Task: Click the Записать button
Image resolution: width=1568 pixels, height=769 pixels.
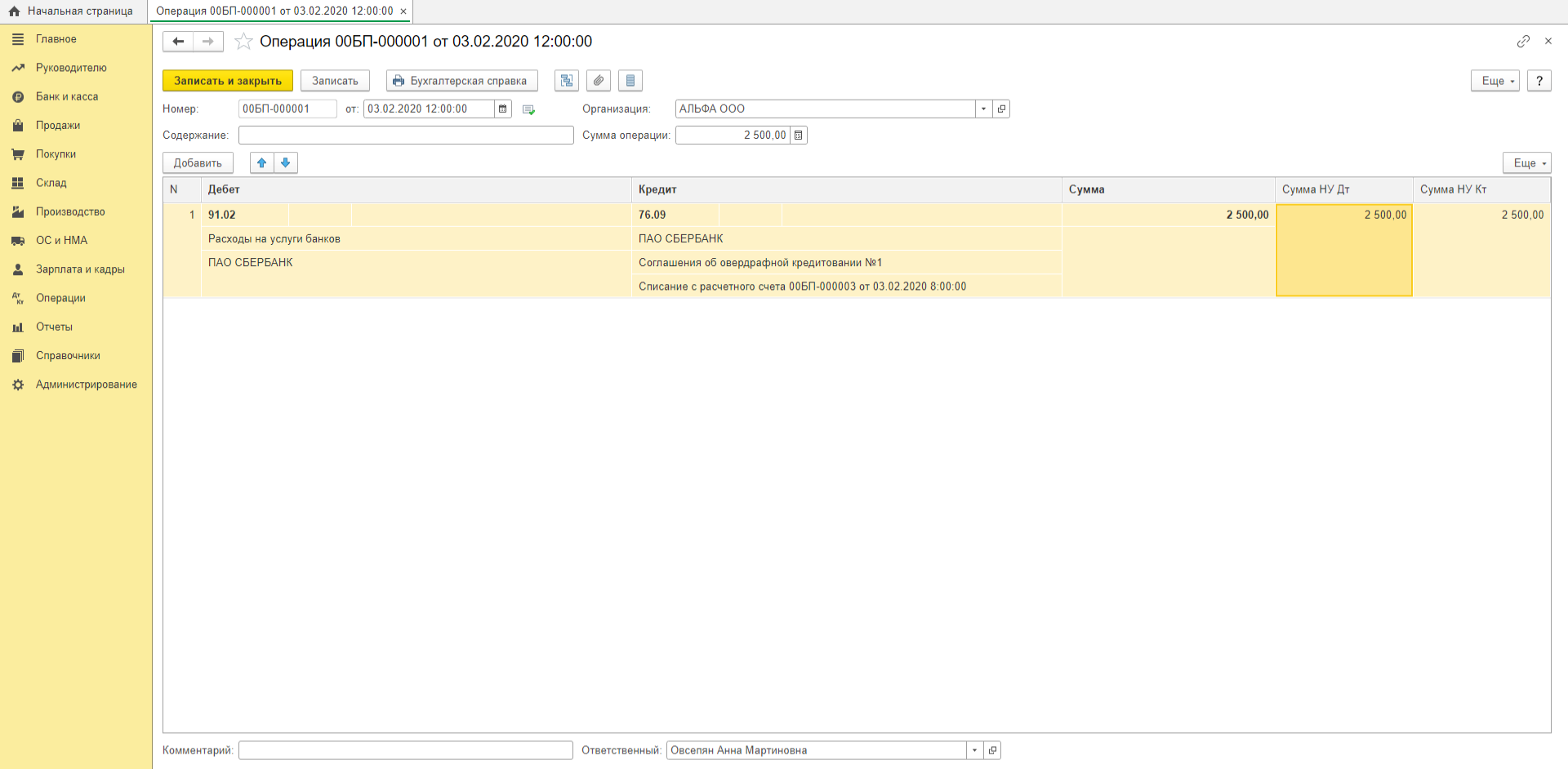Action: (335, 81)
